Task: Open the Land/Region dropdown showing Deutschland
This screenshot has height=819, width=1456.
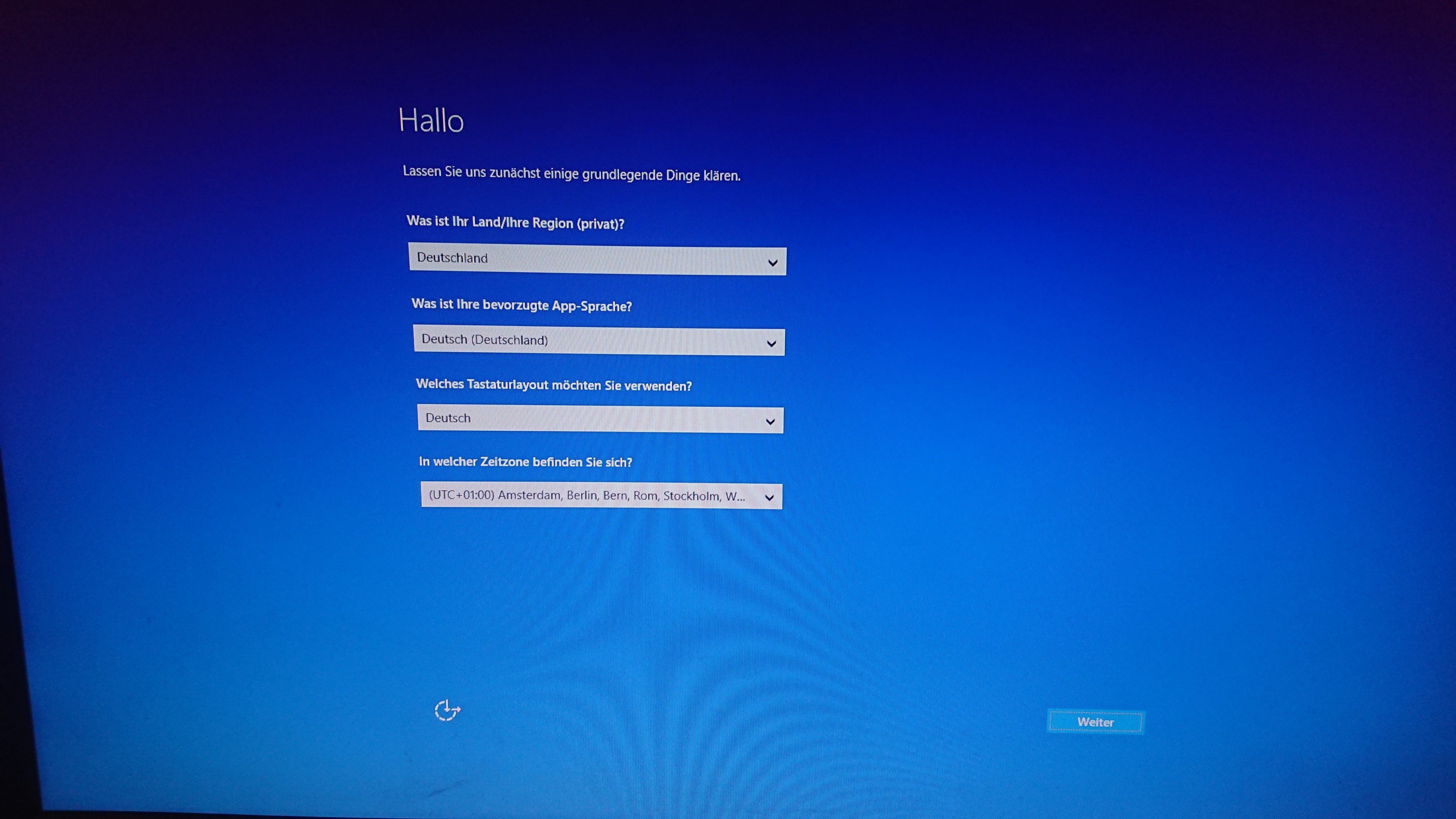Action: click(597, 260)
